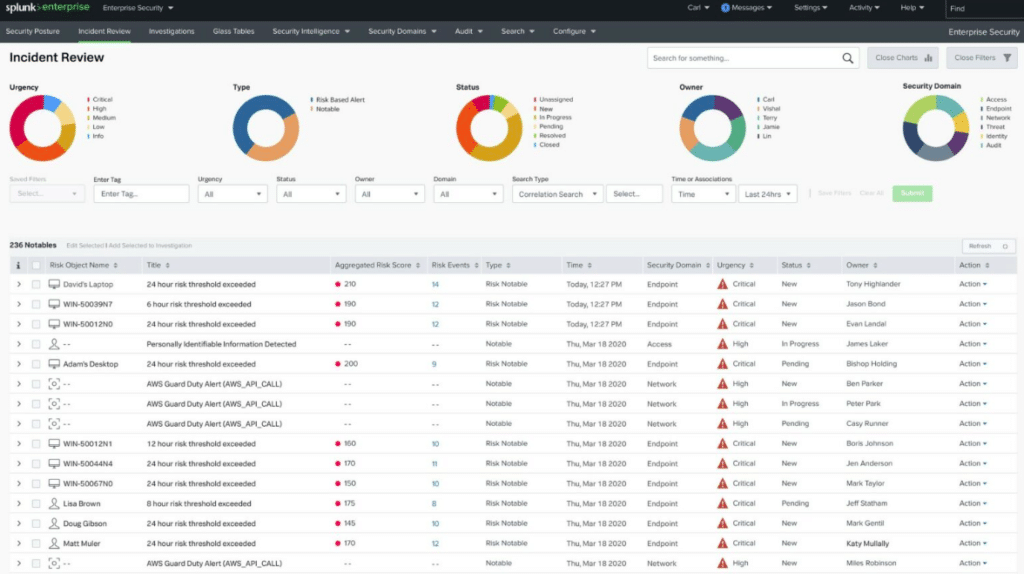Sort by Aggregated Risk Score column

[x=418, y=266]
